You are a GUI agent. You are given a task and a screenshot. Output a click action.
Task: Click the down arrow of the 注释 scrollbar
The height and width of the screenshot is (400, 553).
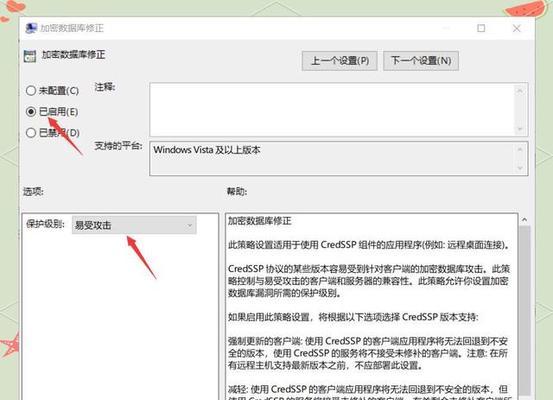click(519, 129)
